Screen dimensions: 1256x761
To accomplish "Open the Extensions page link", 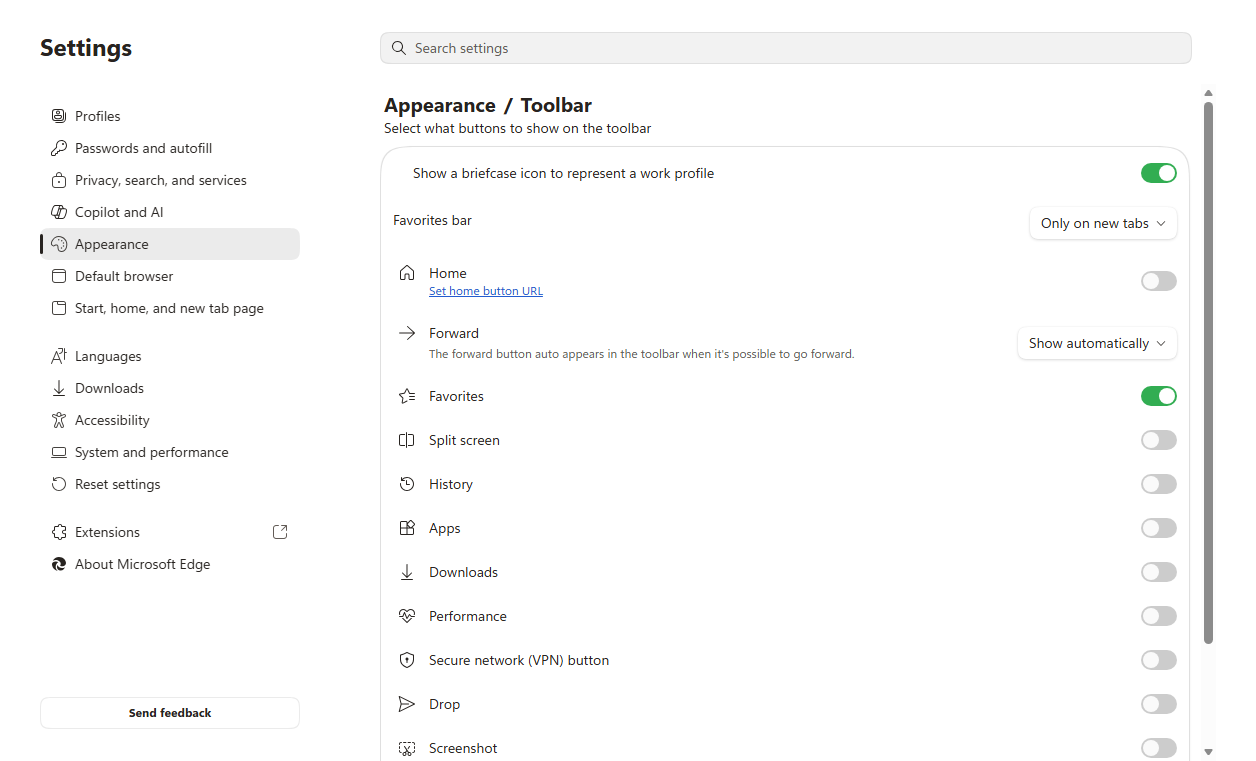I will (170, 532).
